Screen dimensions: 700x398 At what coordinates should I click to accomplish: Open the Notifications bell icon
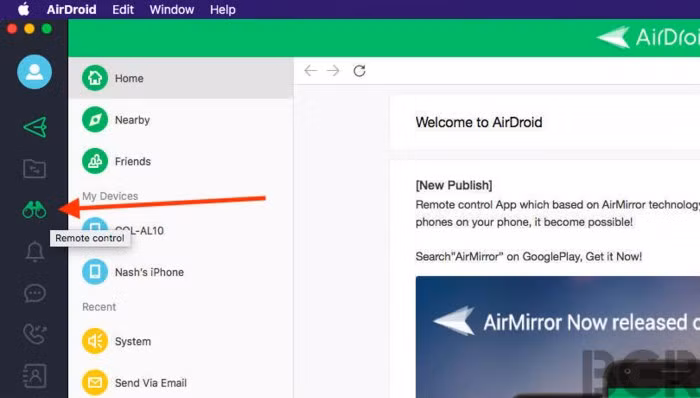coord(34,252)
